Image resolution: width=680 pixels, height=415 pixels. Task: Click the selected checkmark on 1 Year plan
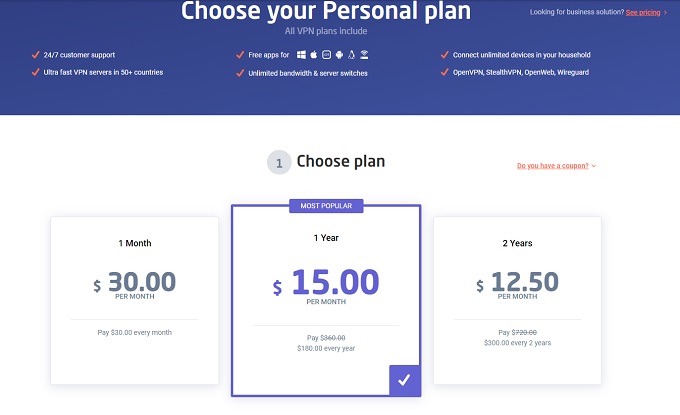coord(404,380)
